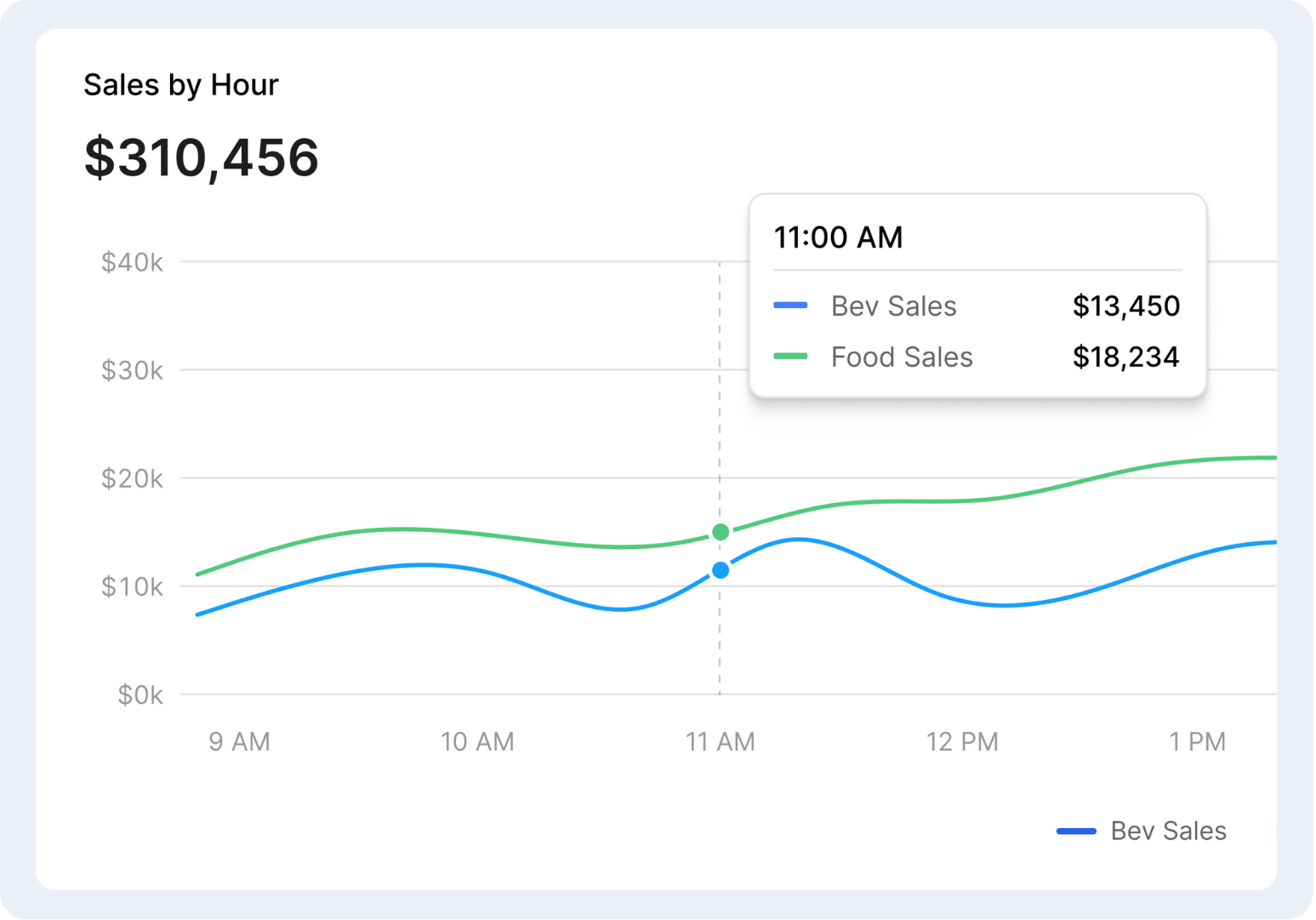Image resolution: width=1316 pixels, height=920 pixels.
Task: Click the $310,456 total sales figure
Action: [x=202, y=157]
